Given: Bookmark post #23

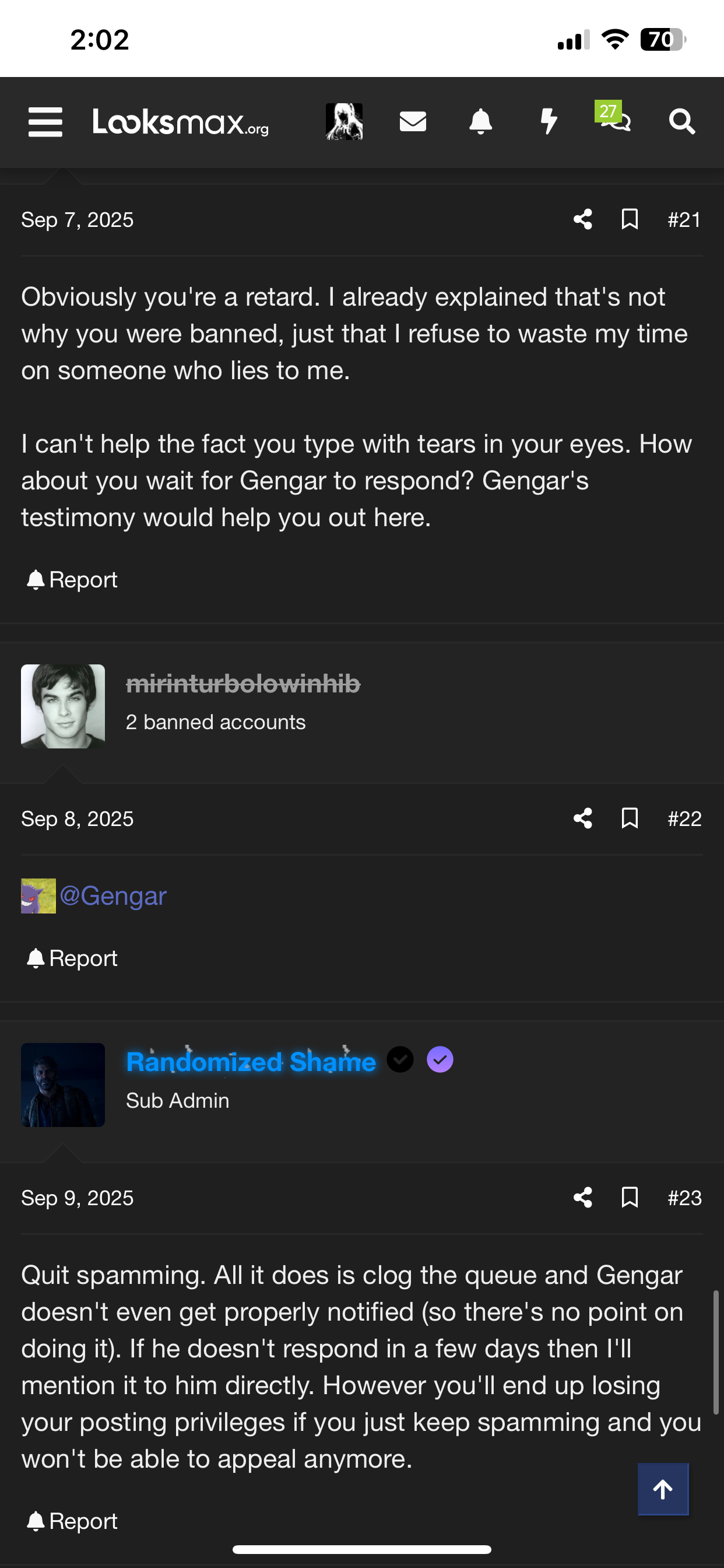Looking at the screenshot, I should pyautogui.click(x=629, y=1198).
